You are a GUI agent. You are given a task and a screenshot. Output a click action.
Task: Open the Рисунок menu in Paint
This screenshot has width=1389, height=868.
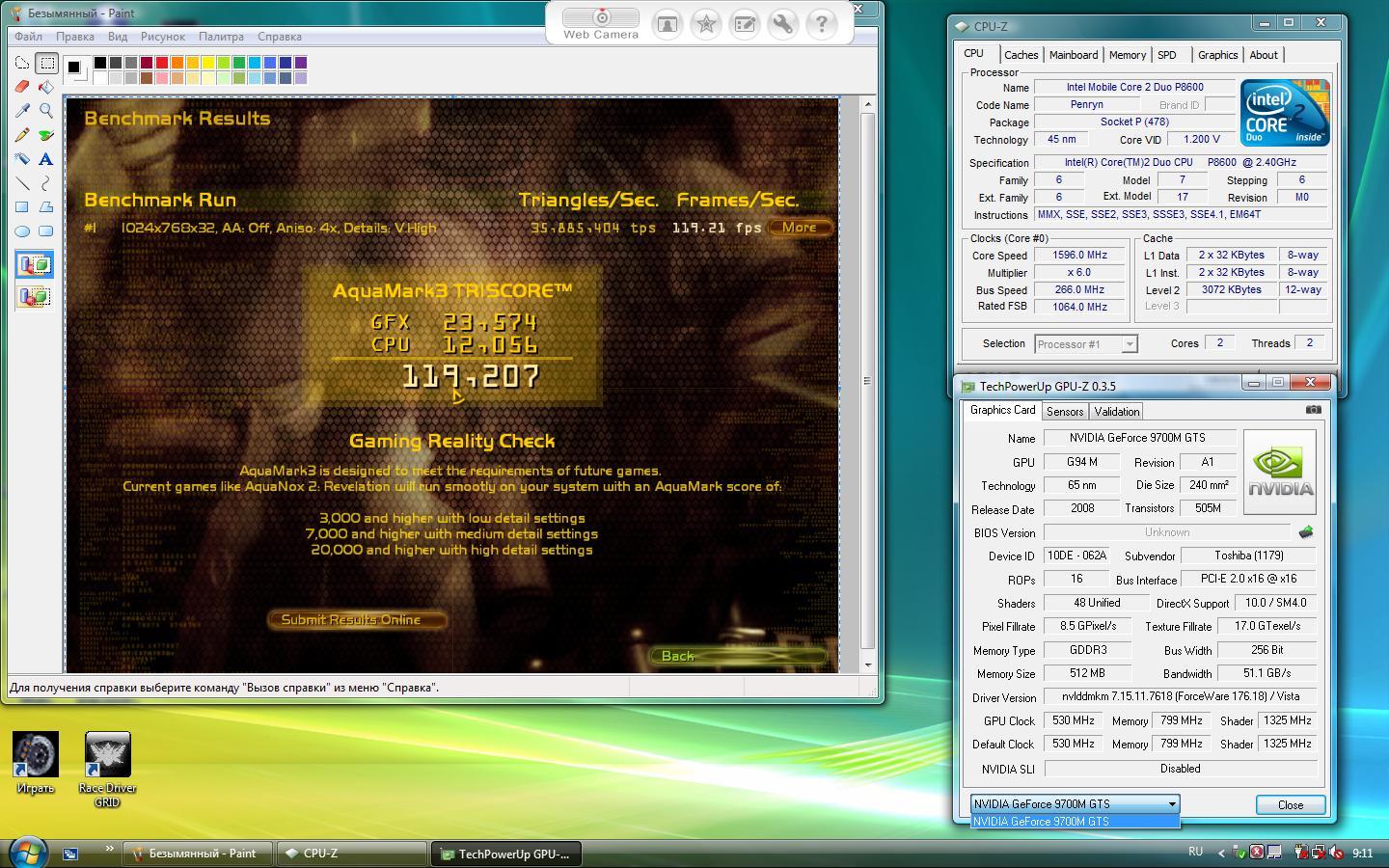[163, 37]
